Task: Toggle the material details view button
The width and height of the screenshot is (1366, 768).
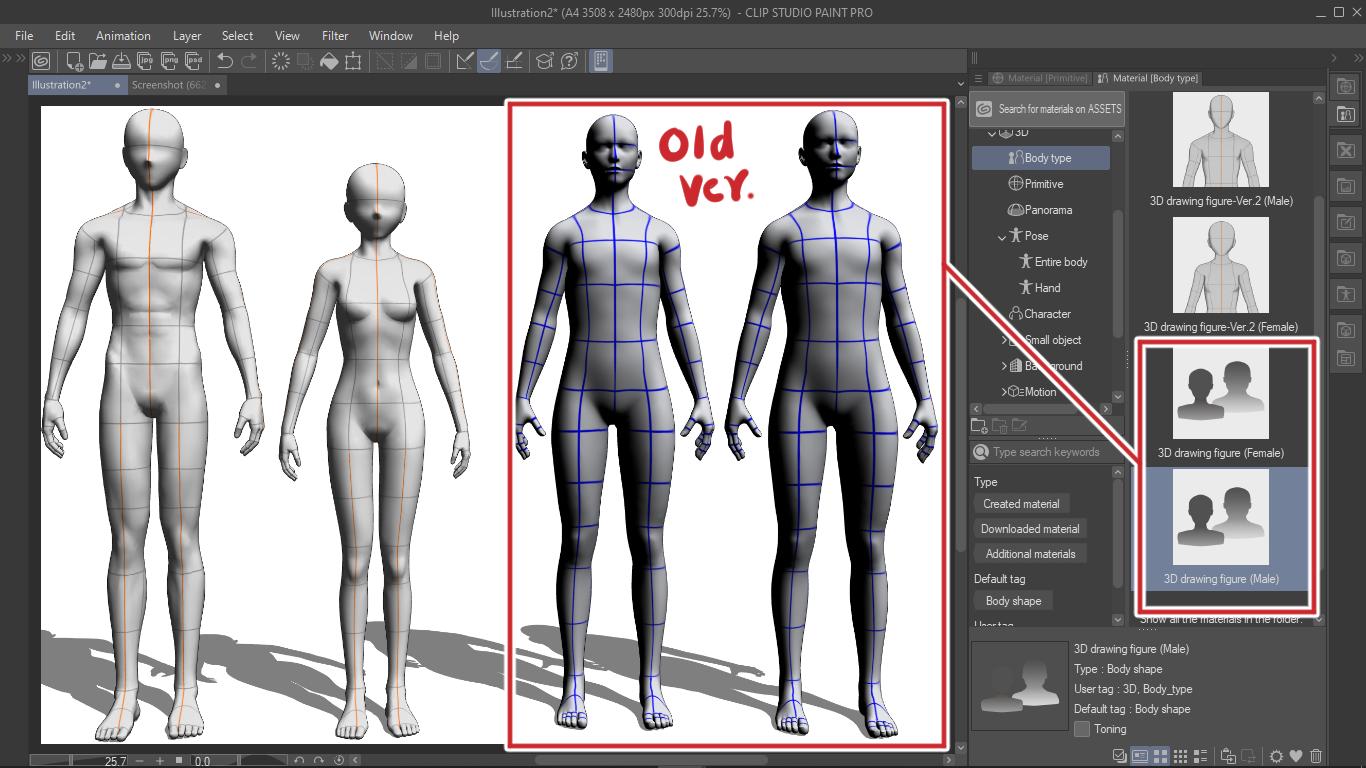Action: click(1140, 756)
